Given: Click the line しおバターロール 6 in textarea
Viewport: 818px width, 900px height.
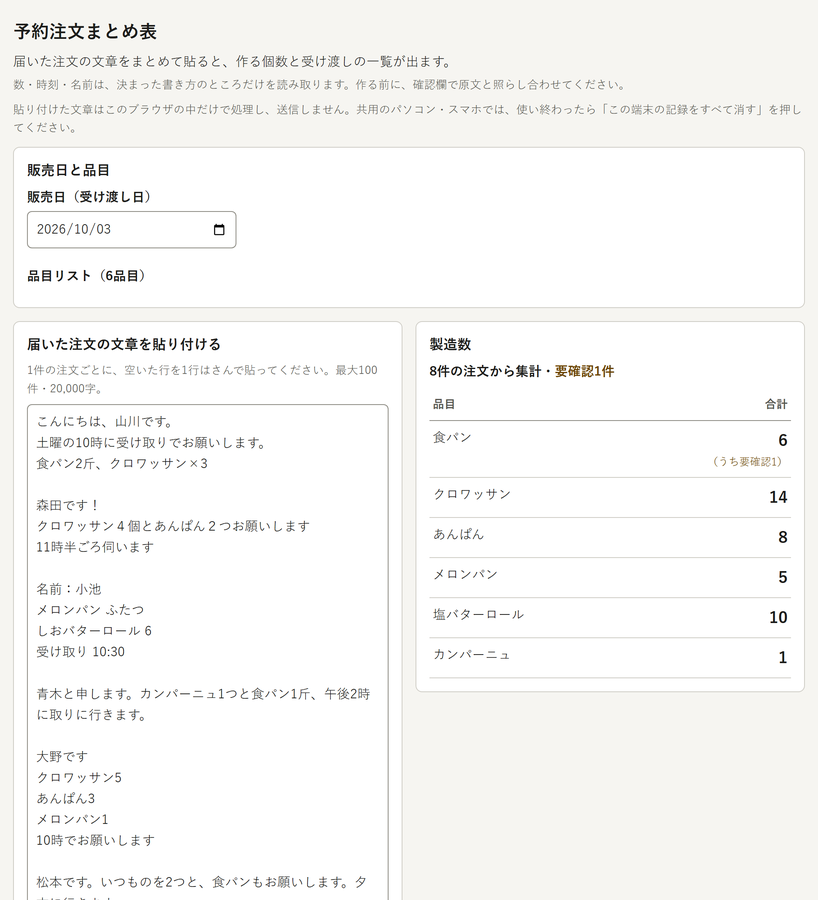Looking at the screenshot, I should [94, 631].
